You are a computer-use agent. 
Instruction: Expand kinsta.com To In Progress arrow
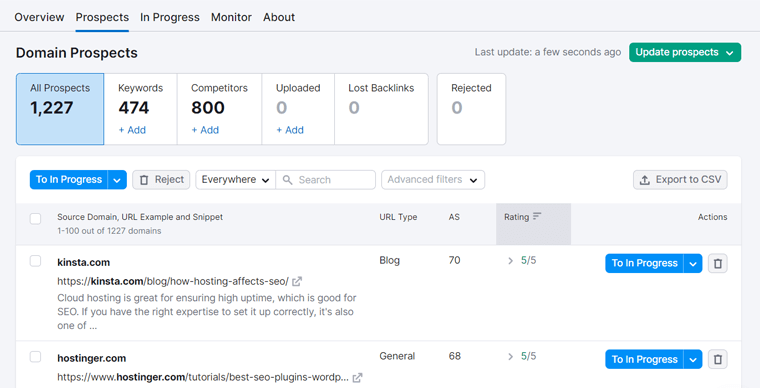[693, 264]
